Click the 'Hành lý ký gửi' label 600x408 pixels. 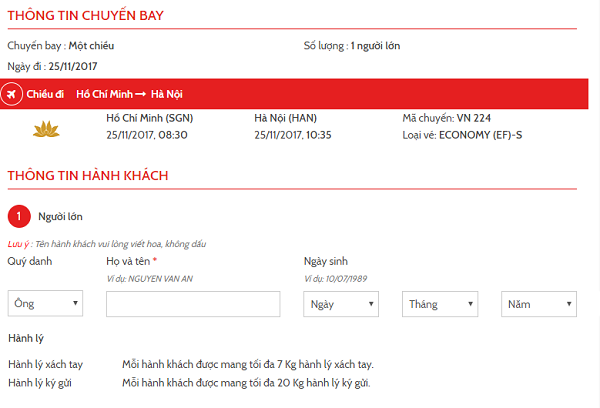[40, 383]
